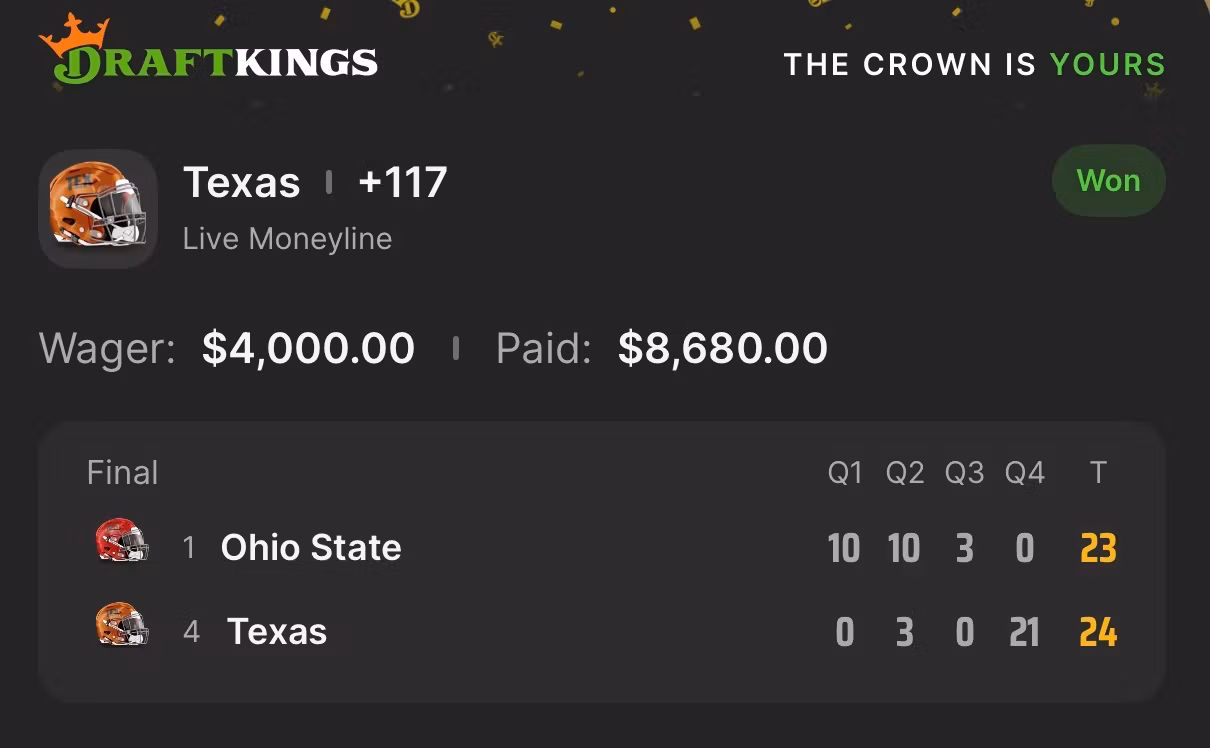Click the Live Moneyline label
Image resolution: width=1210 pixels, height=748 pixels.
pyautogui.click(x=288, y=239)
